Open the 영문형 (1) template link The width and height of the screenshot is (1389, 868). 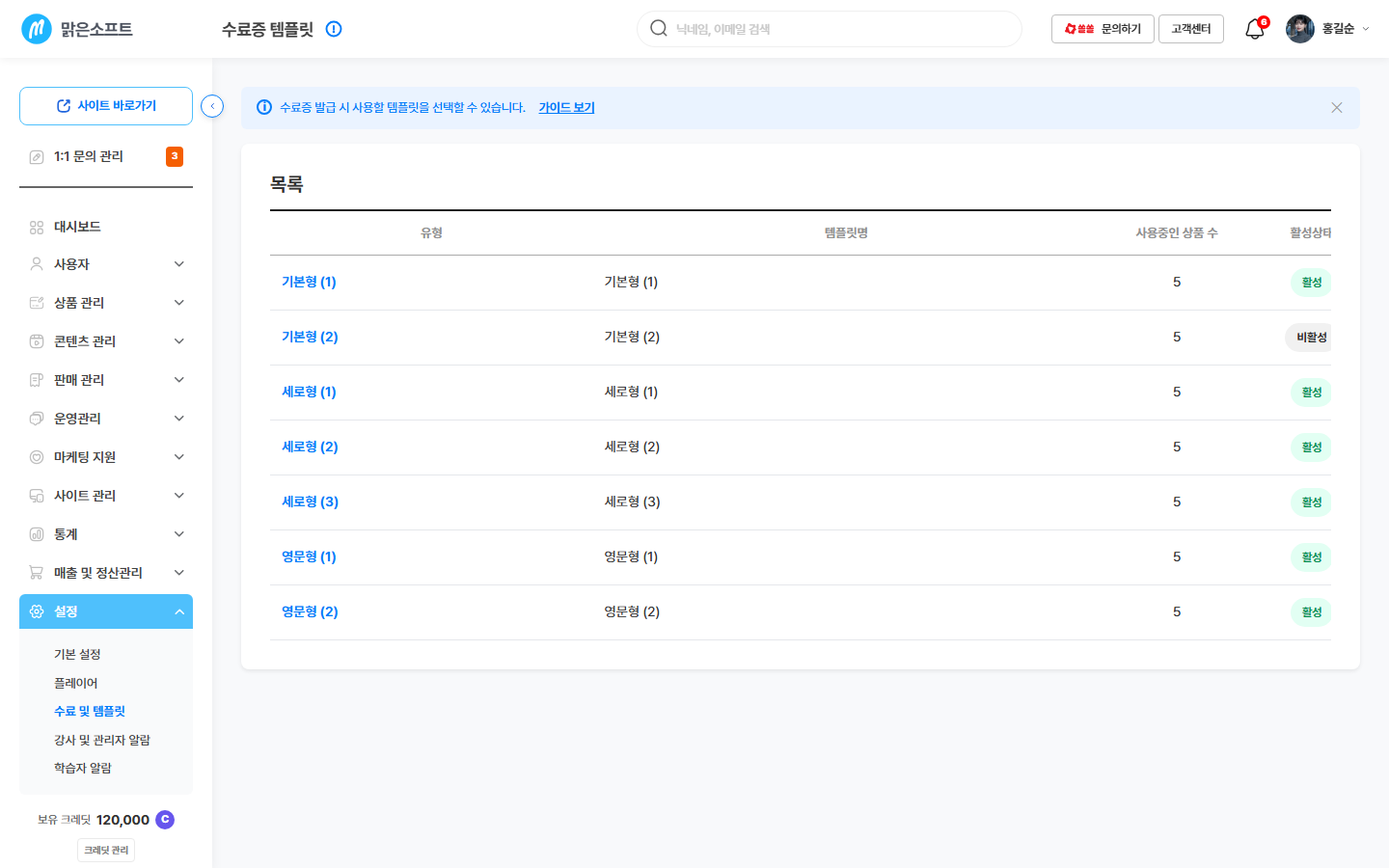point(309,556)
